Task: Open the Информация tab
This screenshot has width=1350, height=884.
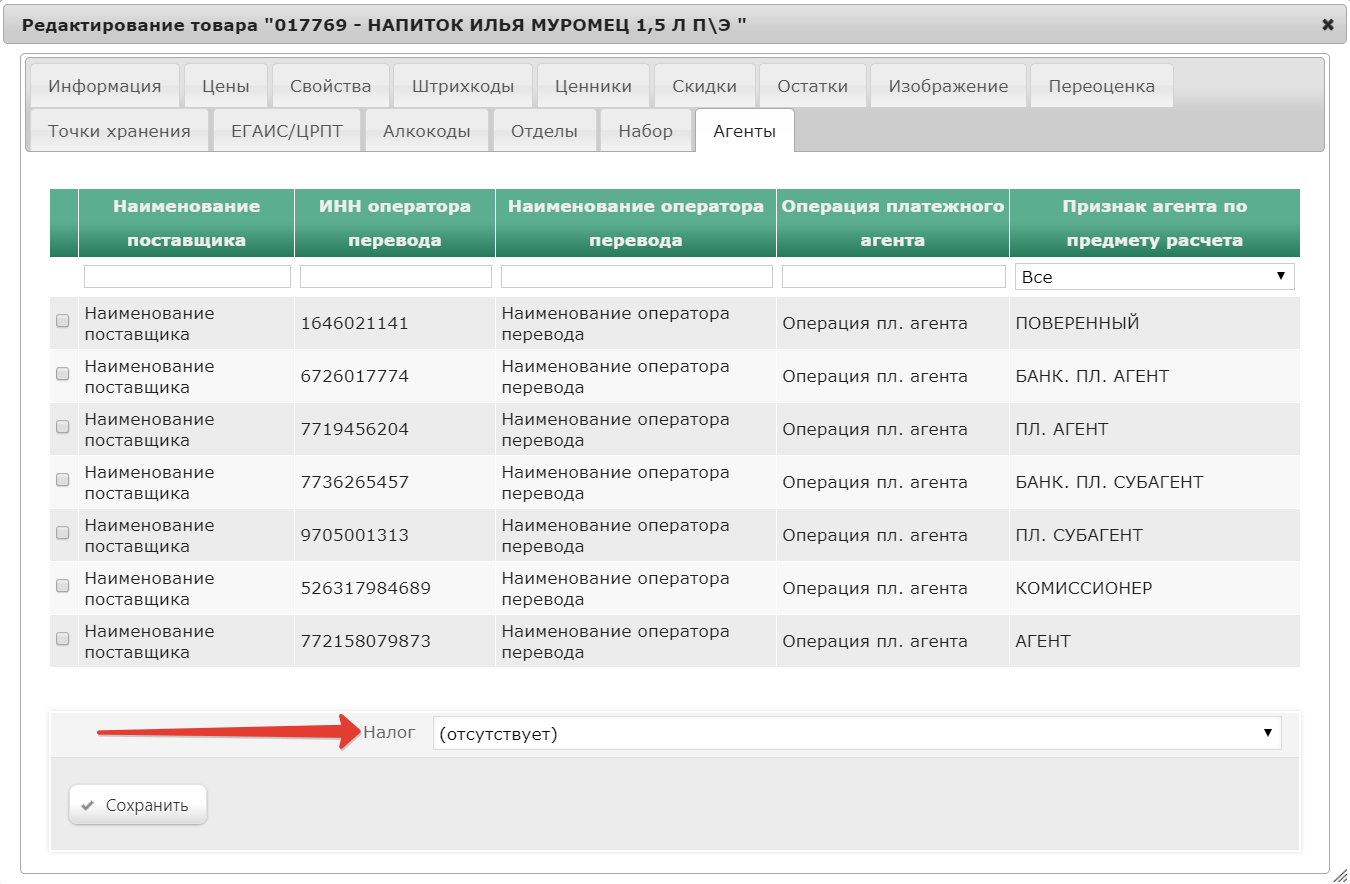Action: click(105, 86)
